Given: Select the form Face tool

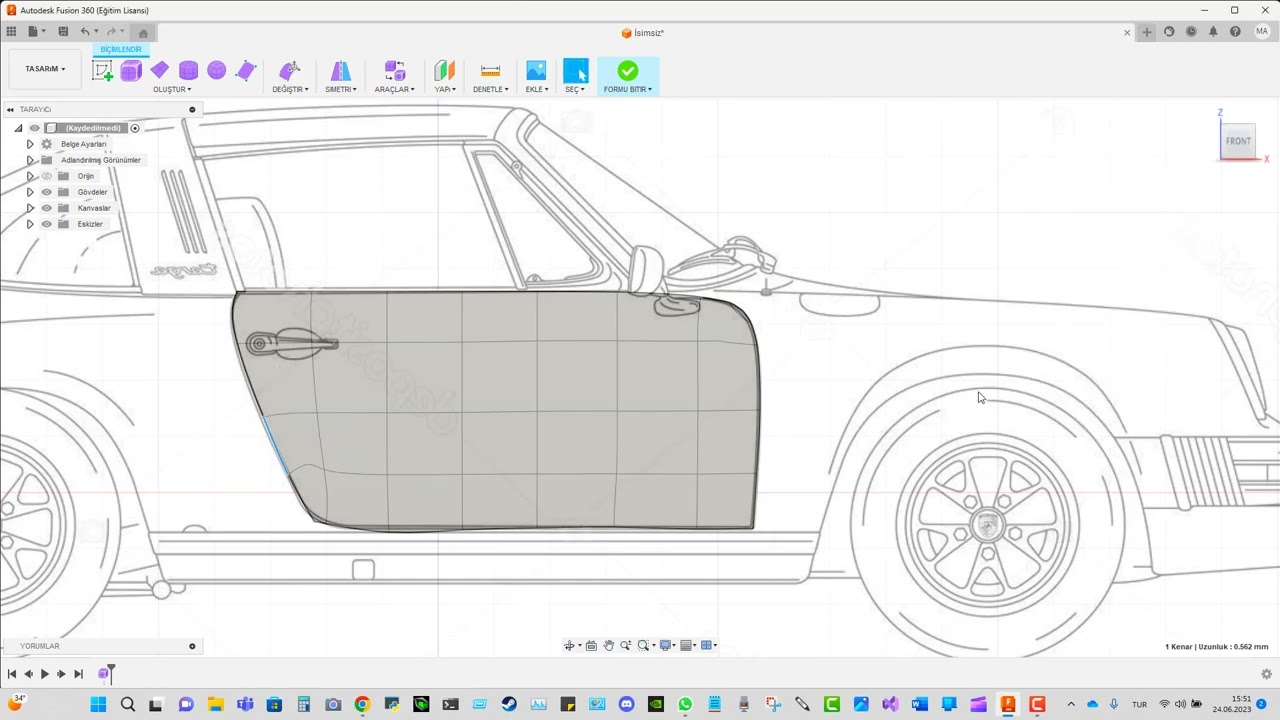Looking at the screenshot, I should [246, 70].
